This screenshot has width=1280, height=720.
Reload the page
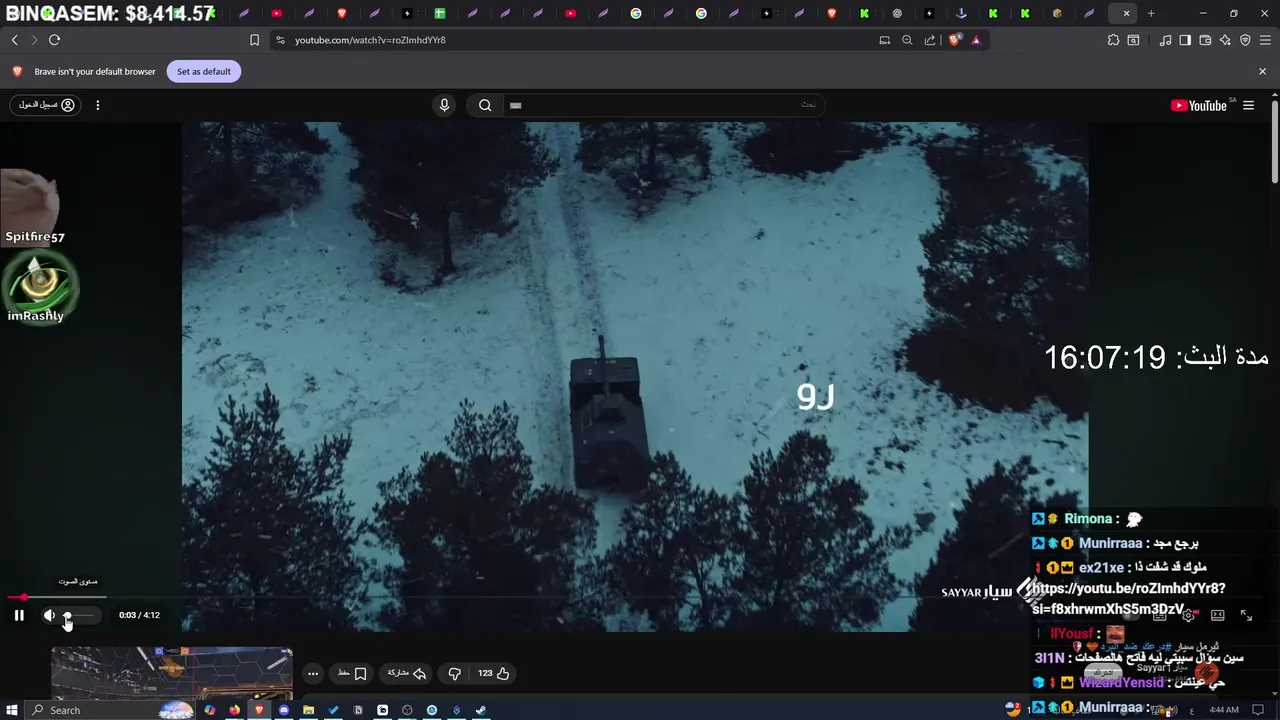[x=54, y=40]
